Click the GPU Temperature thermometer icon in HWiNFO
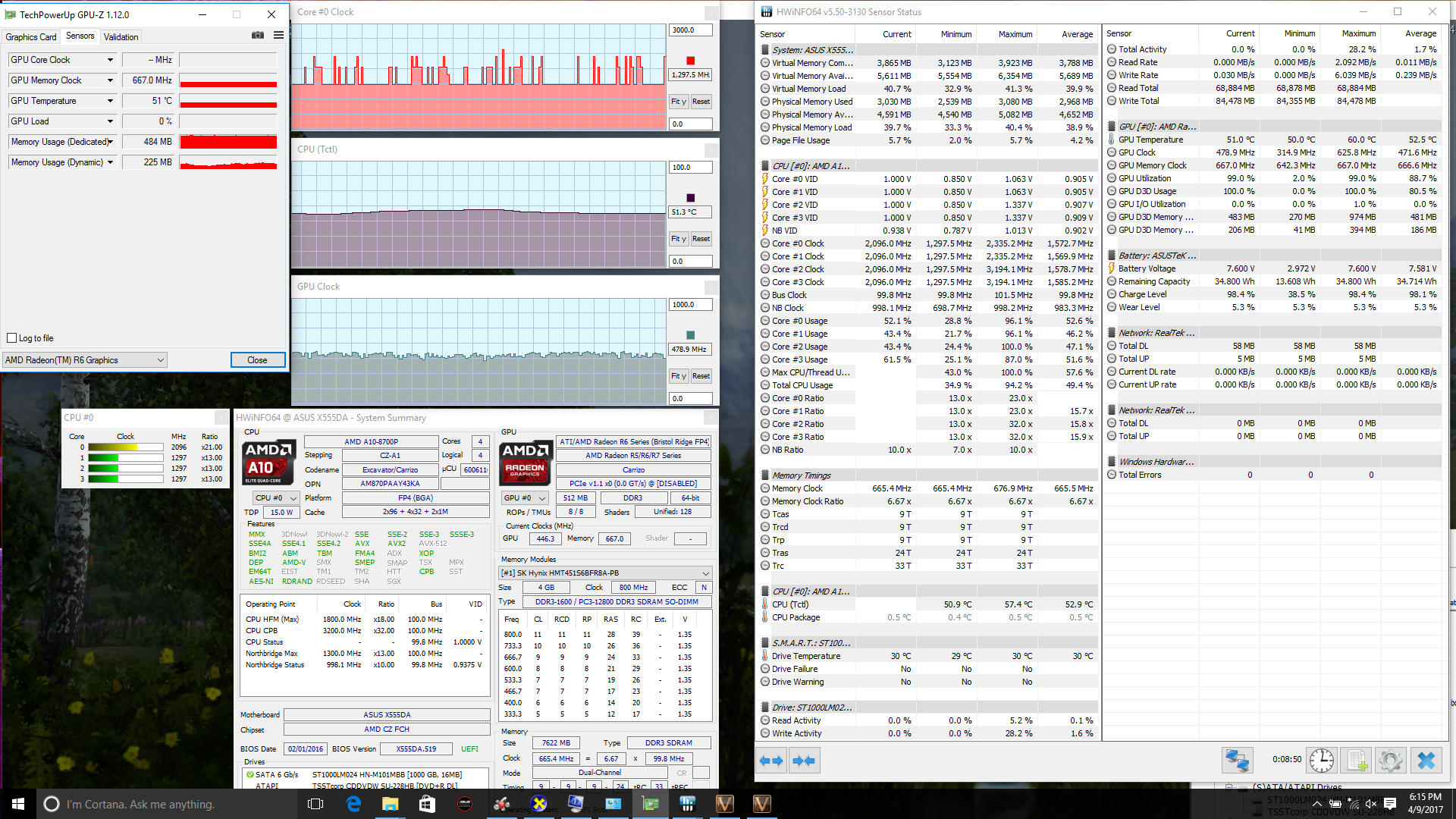Viewport: 1456px width, 819px height. pyautogui.click(x=1112, y=140)
